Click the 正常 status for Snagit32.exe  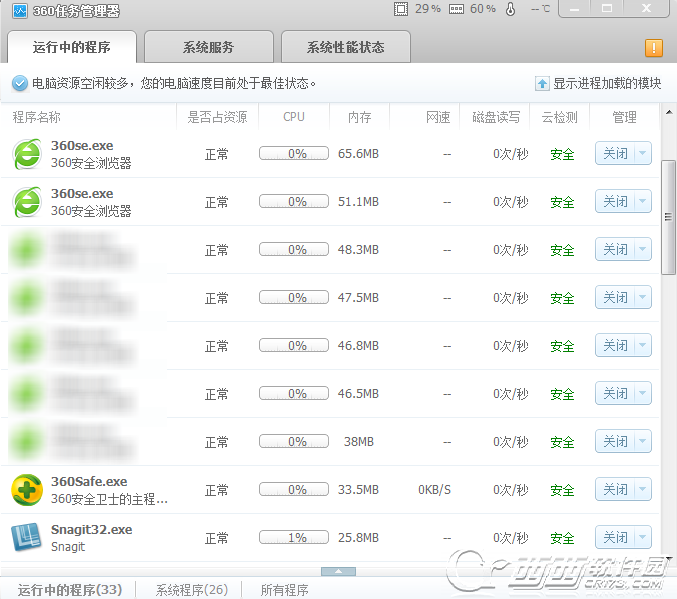point(216,538)
